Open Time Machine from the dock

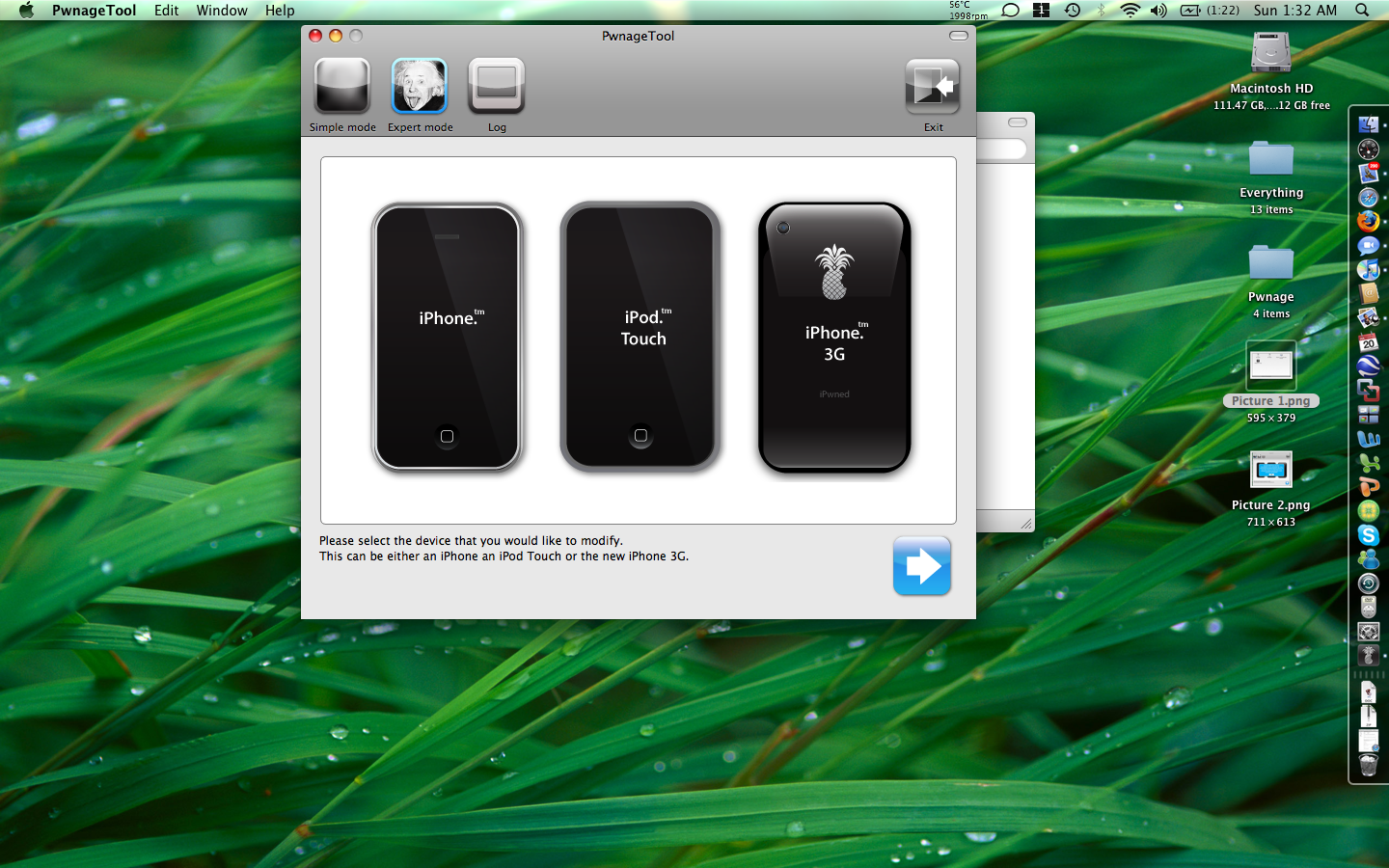point(1369,583)
